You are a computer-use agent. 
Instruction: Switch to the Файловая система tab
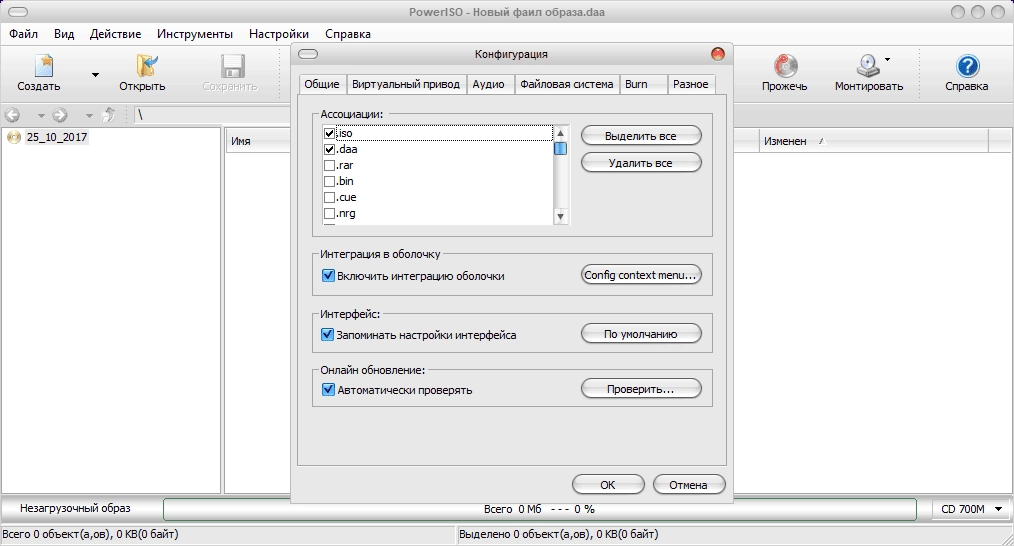[x=566, y=84]
